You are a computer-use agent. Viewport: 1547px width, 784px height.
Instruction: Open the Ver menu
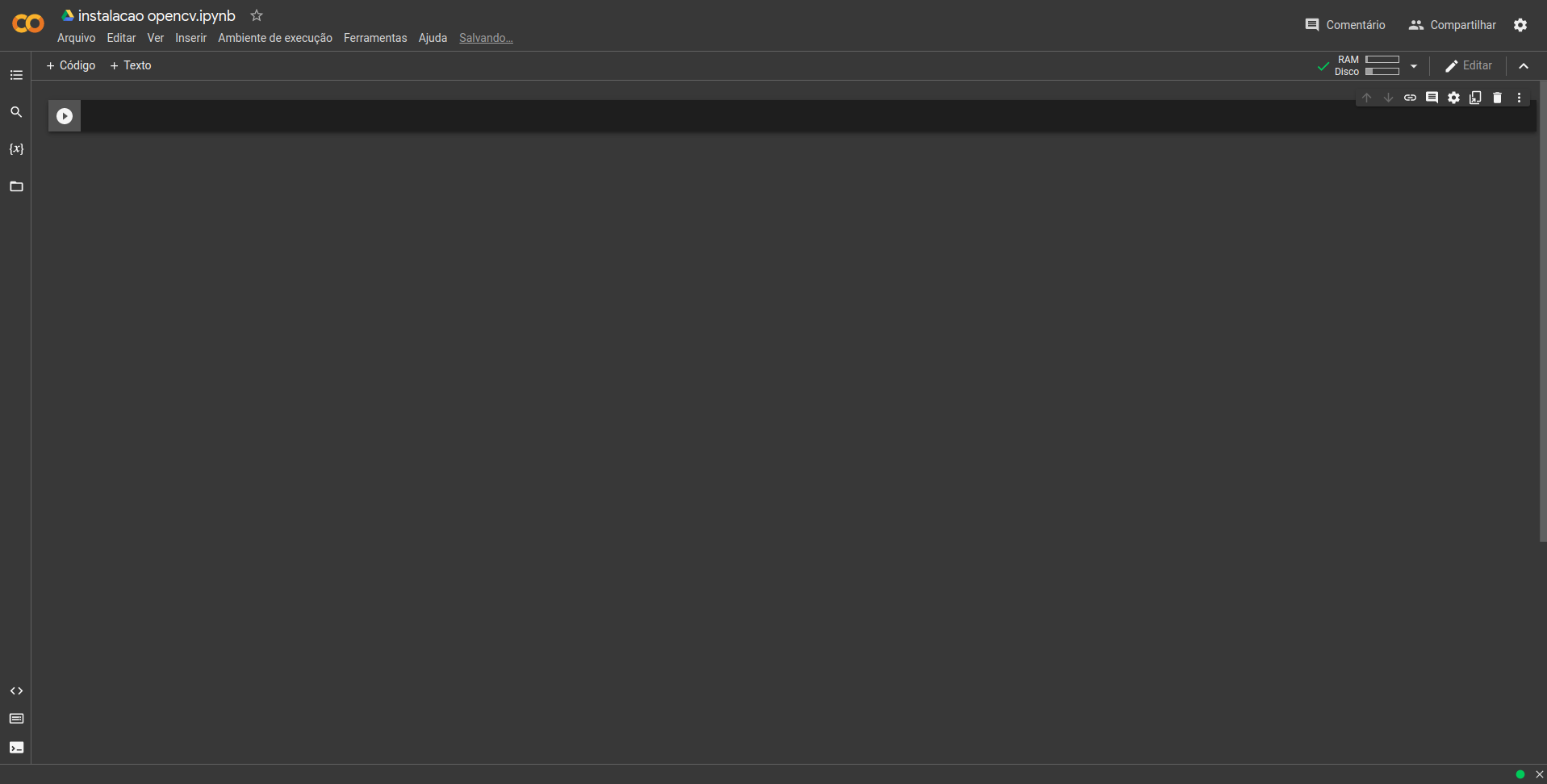[x=156, y=38]
